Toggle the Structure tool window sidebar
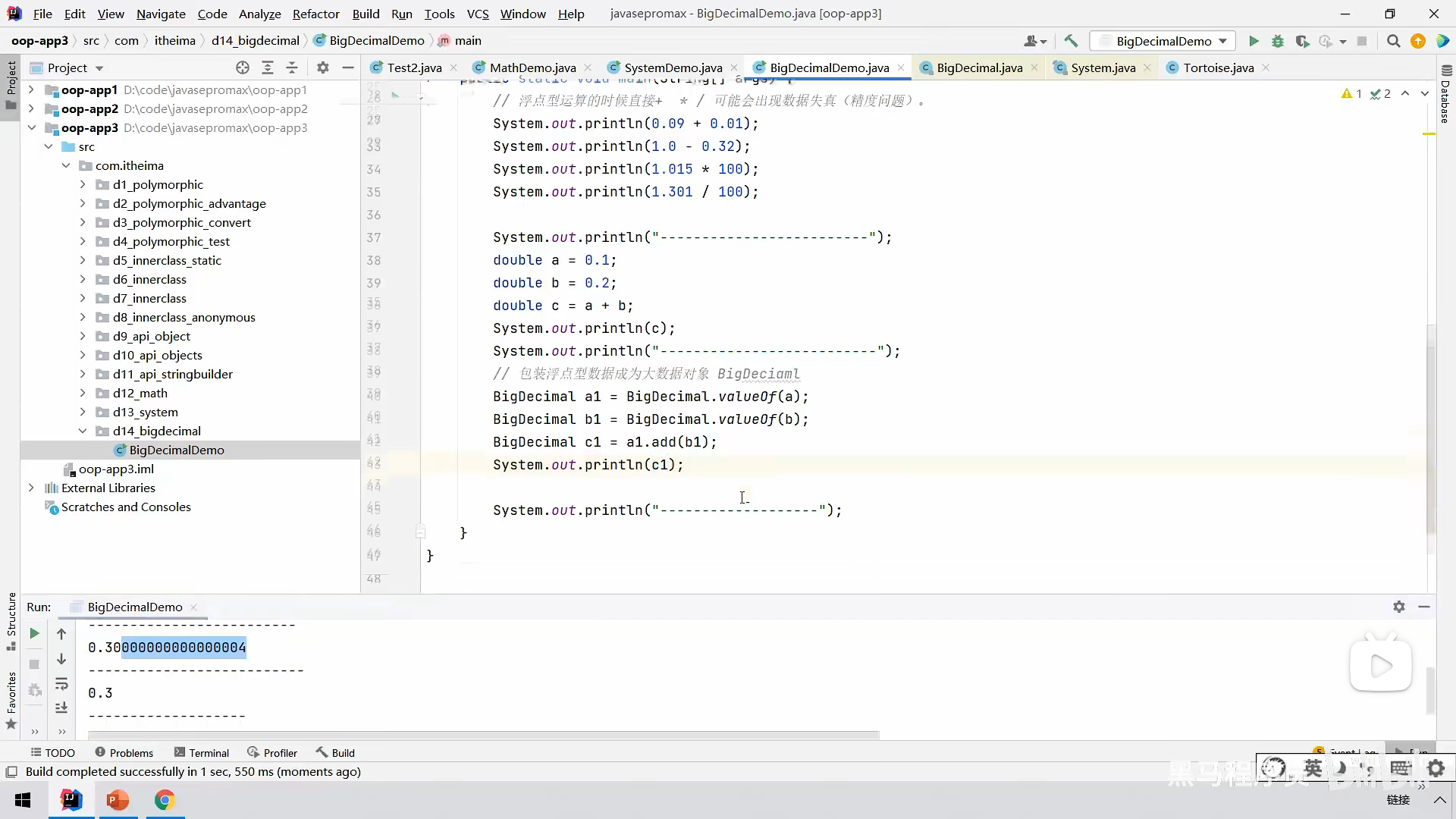Screen dimensions: 1456x819 coord(11,620)
